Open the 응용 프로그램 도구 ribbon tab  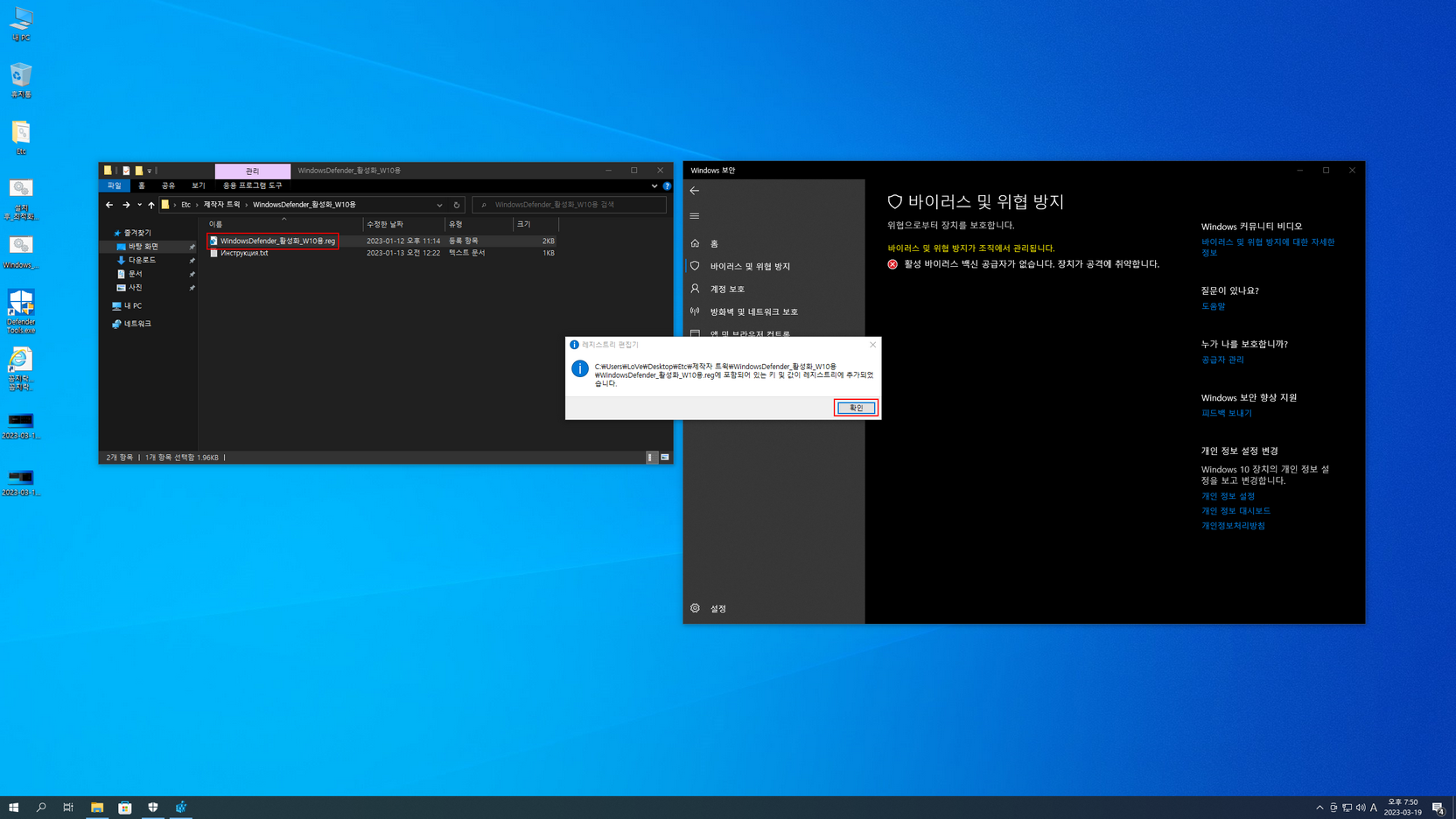253,185
